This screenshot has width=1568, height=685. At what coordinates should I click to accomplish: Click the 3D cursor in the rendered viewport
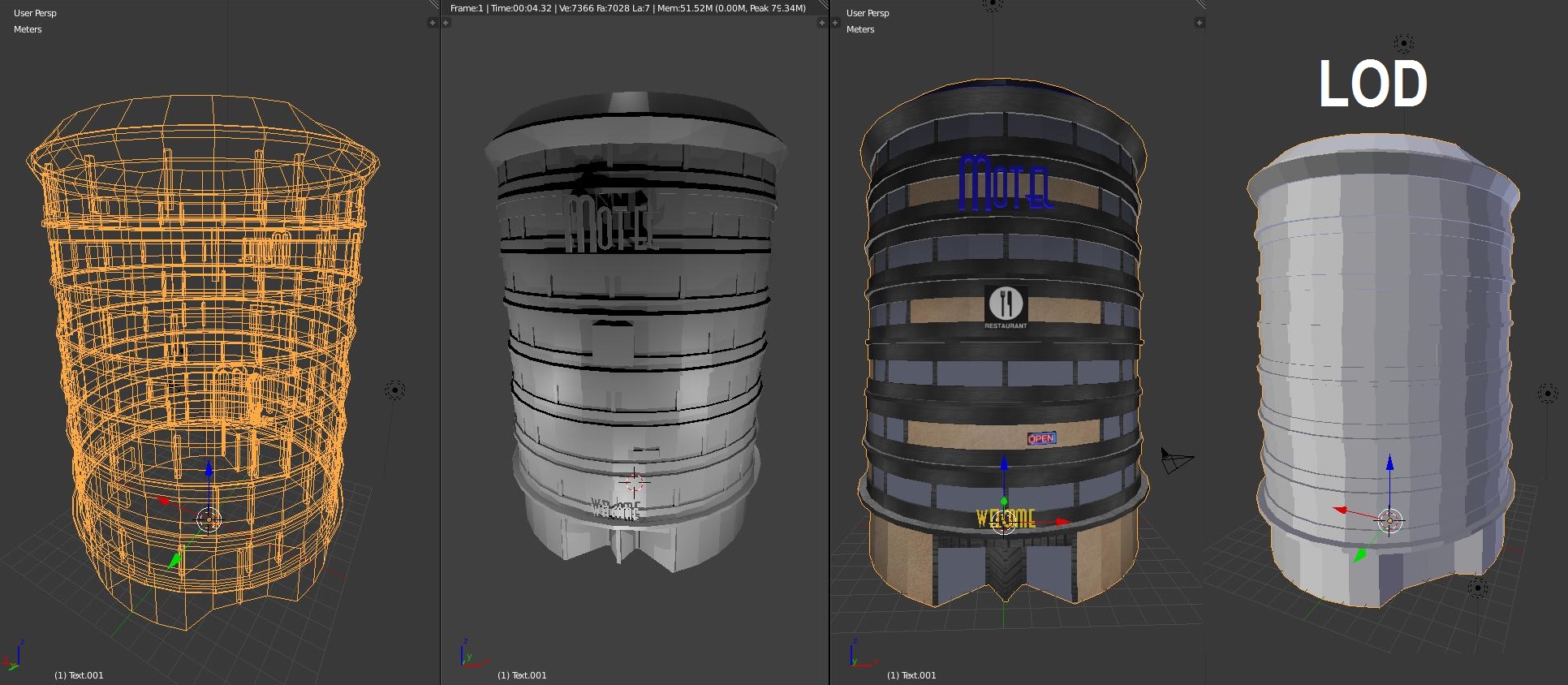633,482
